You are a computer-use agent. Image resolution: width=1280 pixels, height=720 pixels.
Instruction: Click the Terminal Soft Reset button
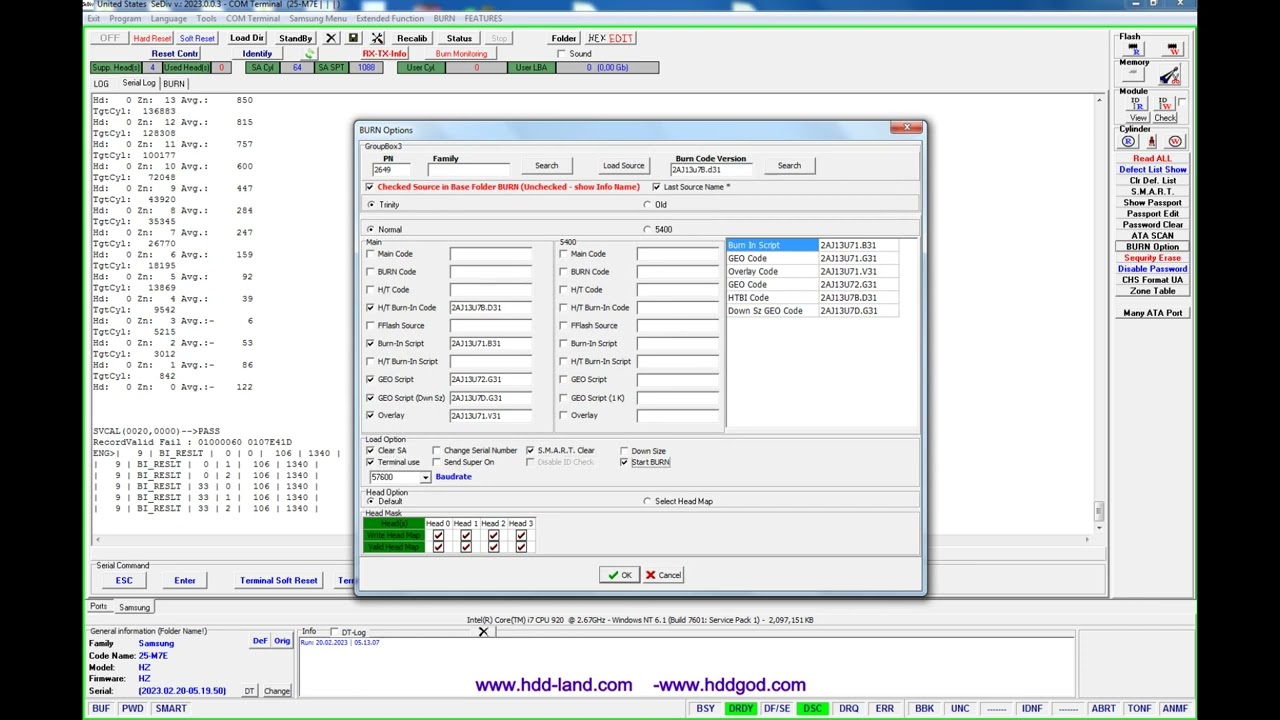(x=278, y=581)
